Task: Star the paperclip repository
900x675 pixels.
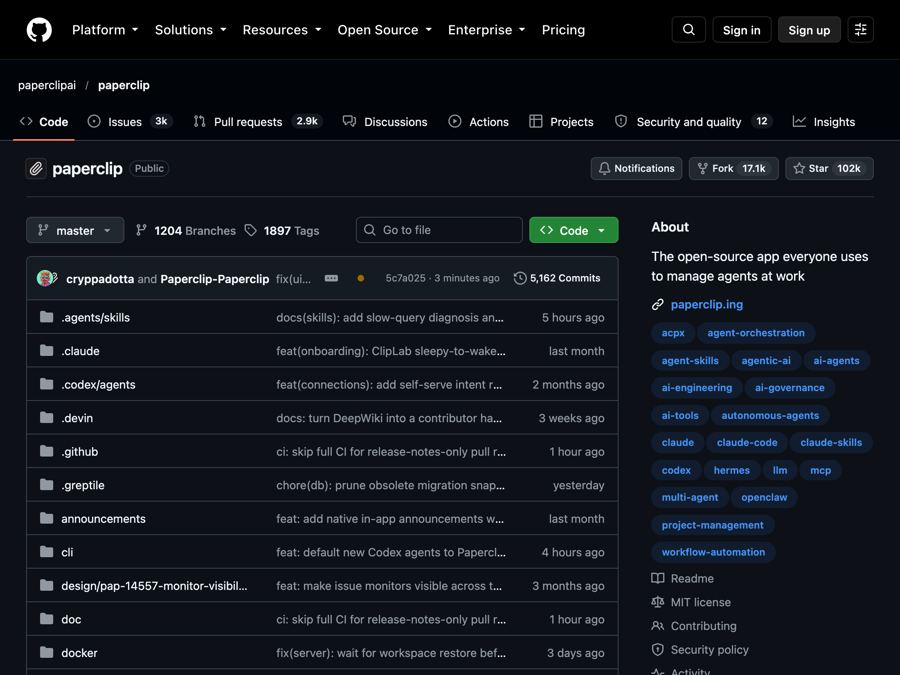Action: click(x=829, y=169)
